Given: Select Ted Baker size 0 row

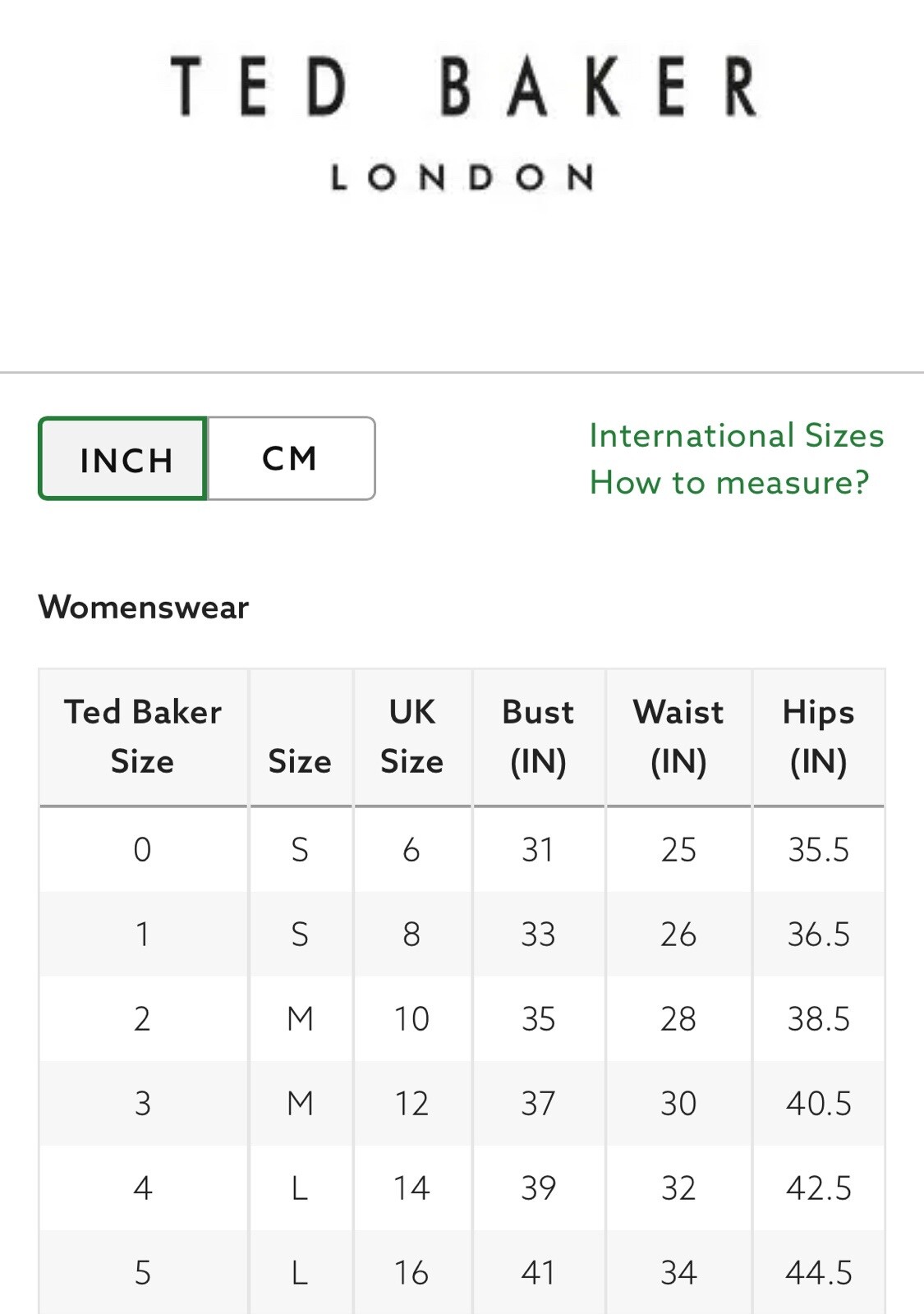Looking at the screenshot, I should [x=462, y=849].
